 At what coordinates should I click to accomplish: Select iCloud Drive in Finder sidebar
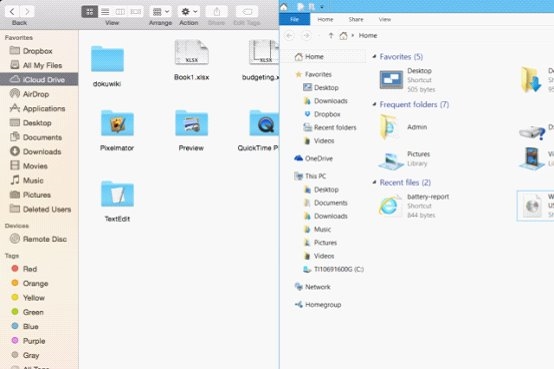pyautogui.click(x=39, y=80)
